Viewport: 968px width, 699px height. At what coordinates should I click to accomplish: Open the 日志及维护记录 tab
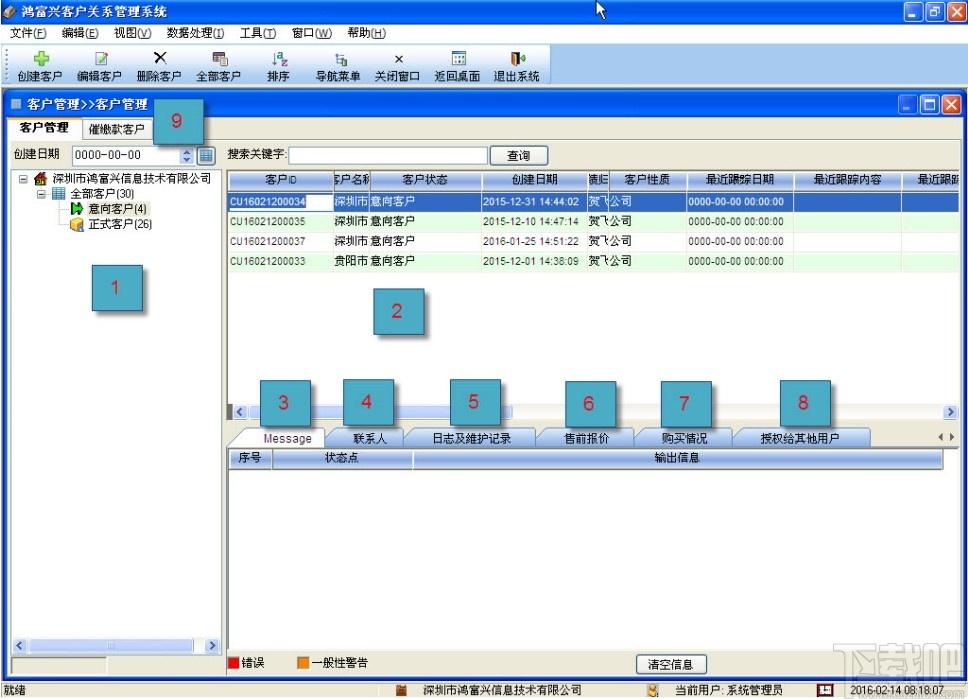pos(472,438)
